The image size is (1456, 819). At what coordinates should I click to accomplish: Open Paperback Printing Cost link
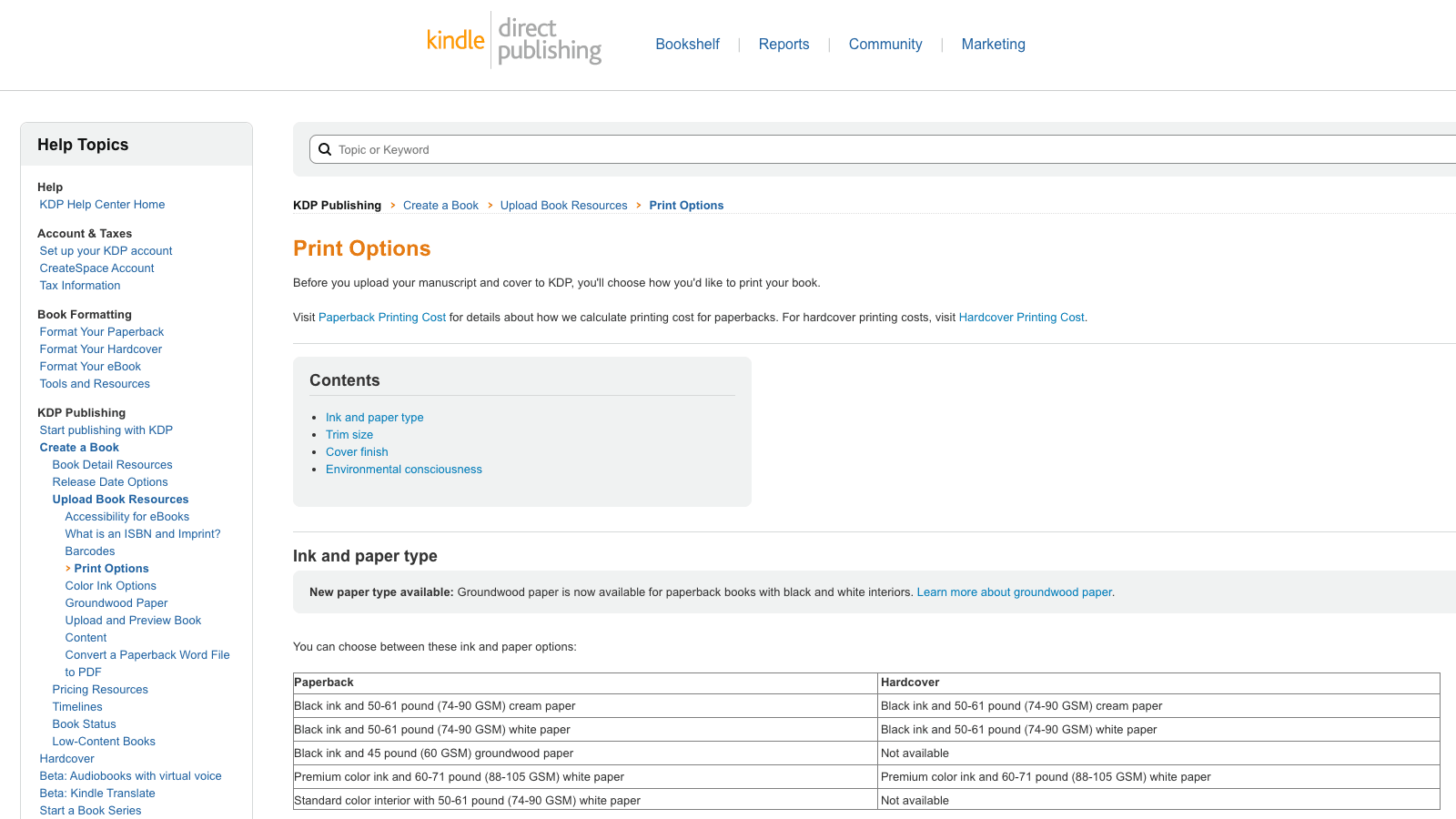(382, 318)
